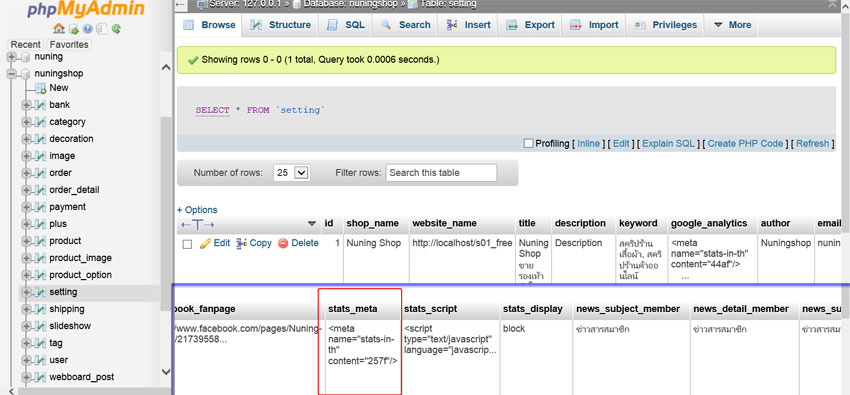Screen dimensions: 850x395
Task: Click the red Delete icon in row 1
Action: 282,243
